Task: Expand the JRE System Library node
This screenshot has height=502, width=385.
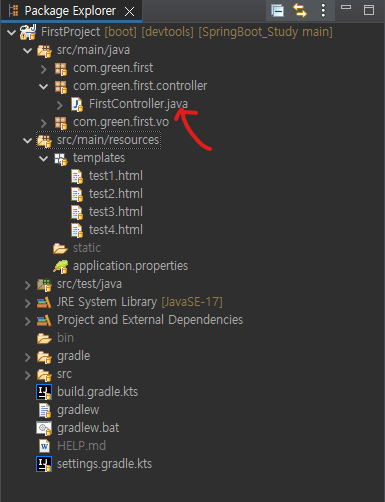Action: click(x=27, y=303)
